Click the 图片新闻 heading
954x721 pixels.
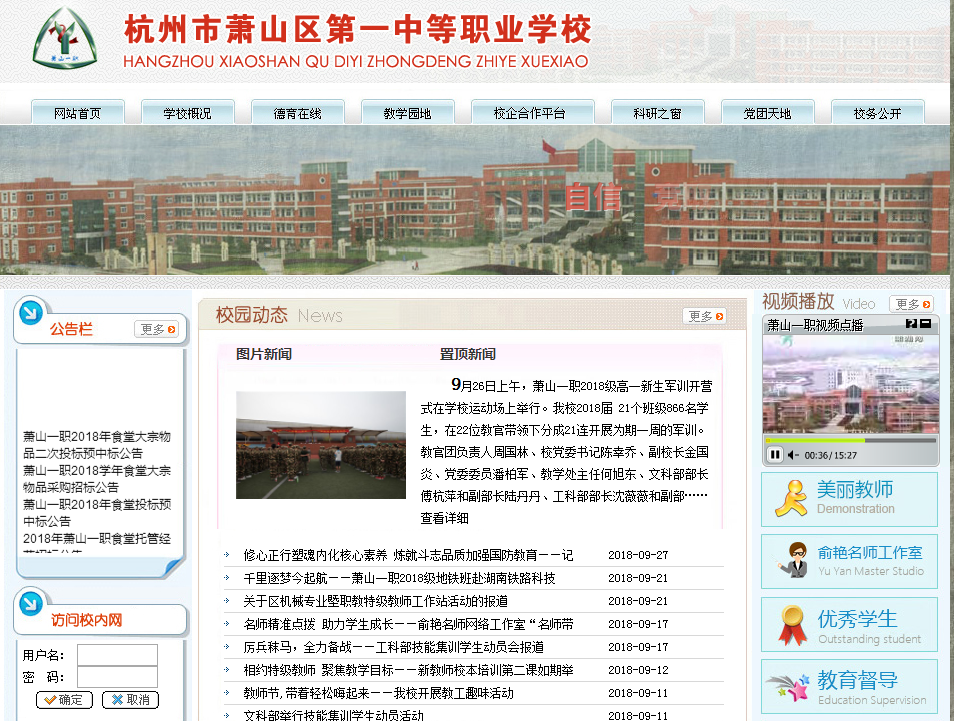pyautogui.click(x=264, y=354)
